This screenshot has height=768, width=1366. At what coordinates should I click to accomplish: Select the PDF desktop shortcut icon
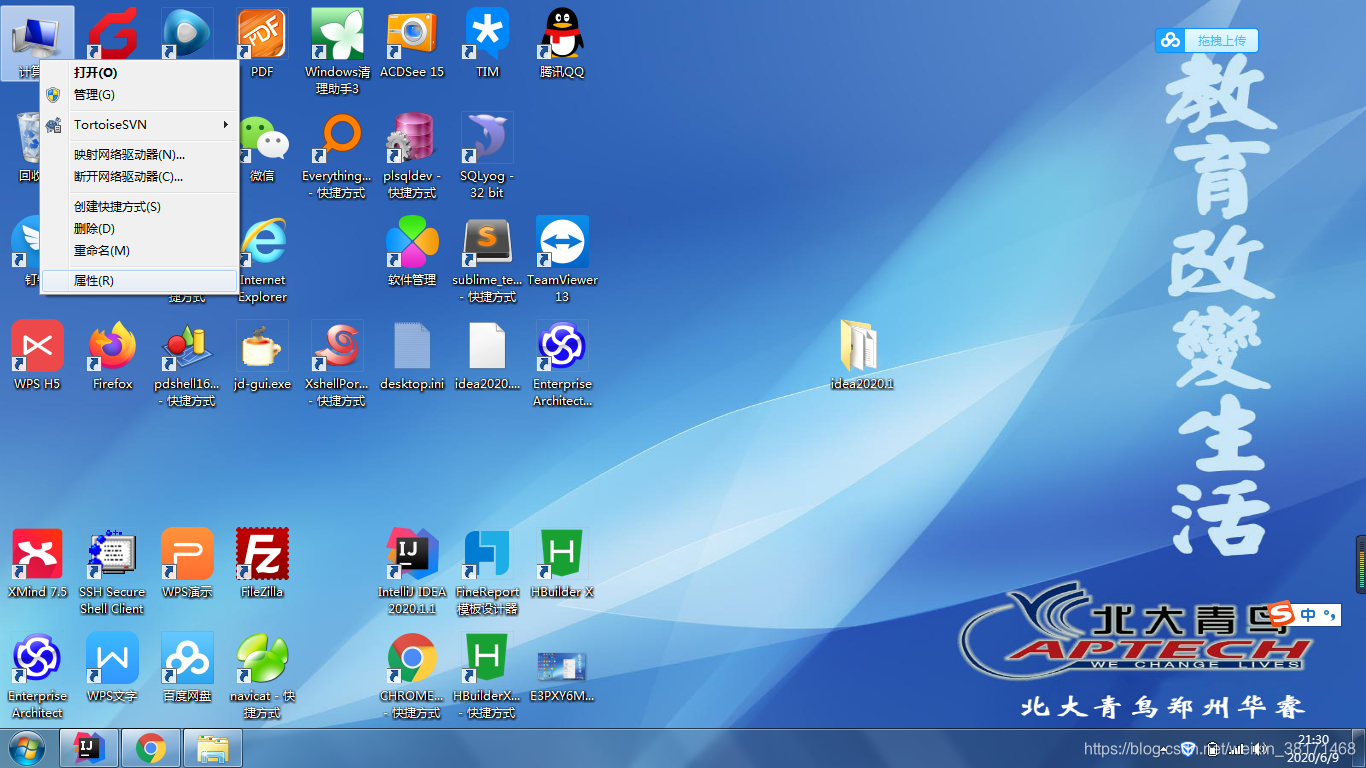[x=262, y=35]
